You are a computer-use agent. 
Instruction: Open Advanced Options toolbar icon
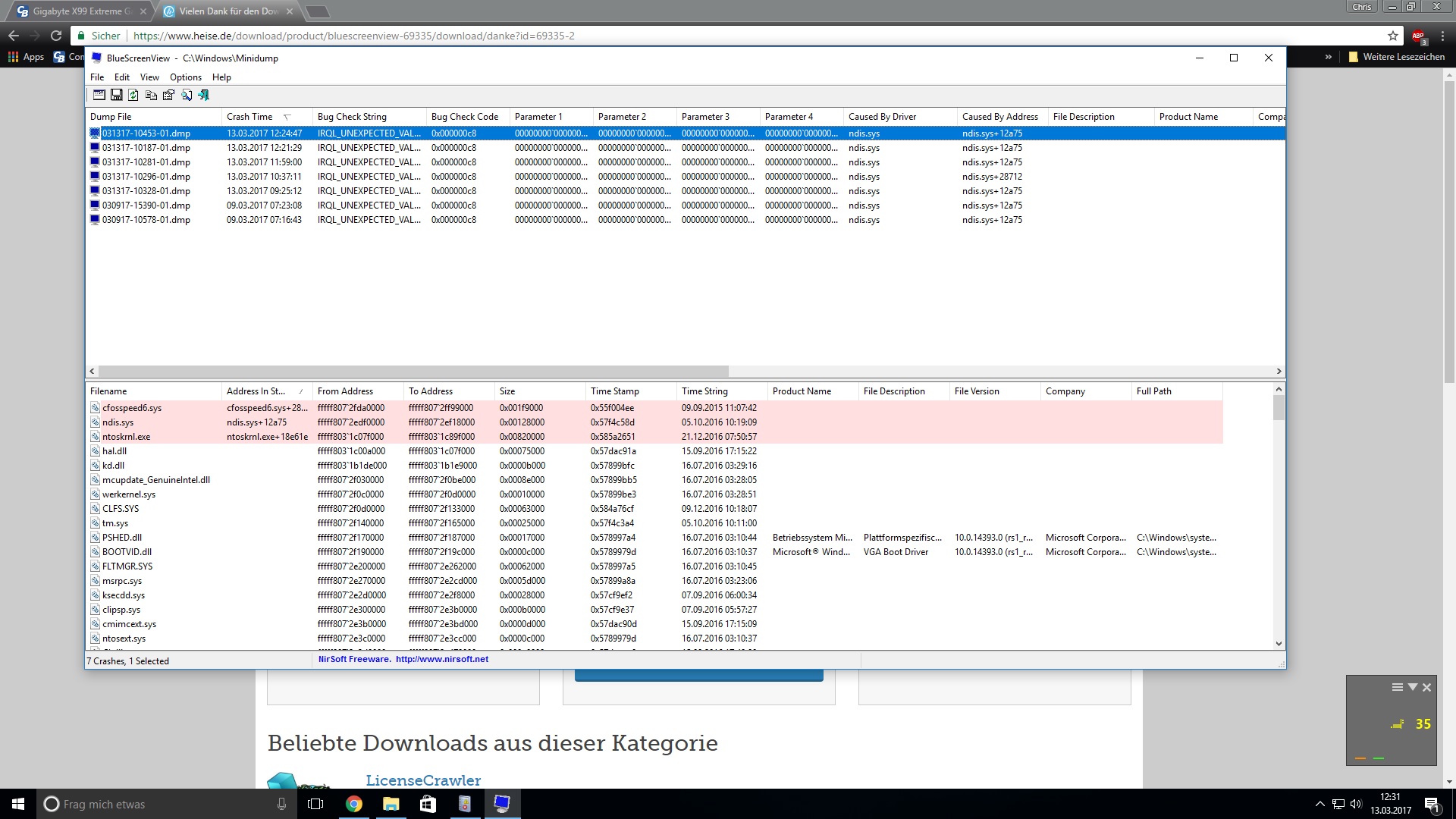(x=99, y=95)
